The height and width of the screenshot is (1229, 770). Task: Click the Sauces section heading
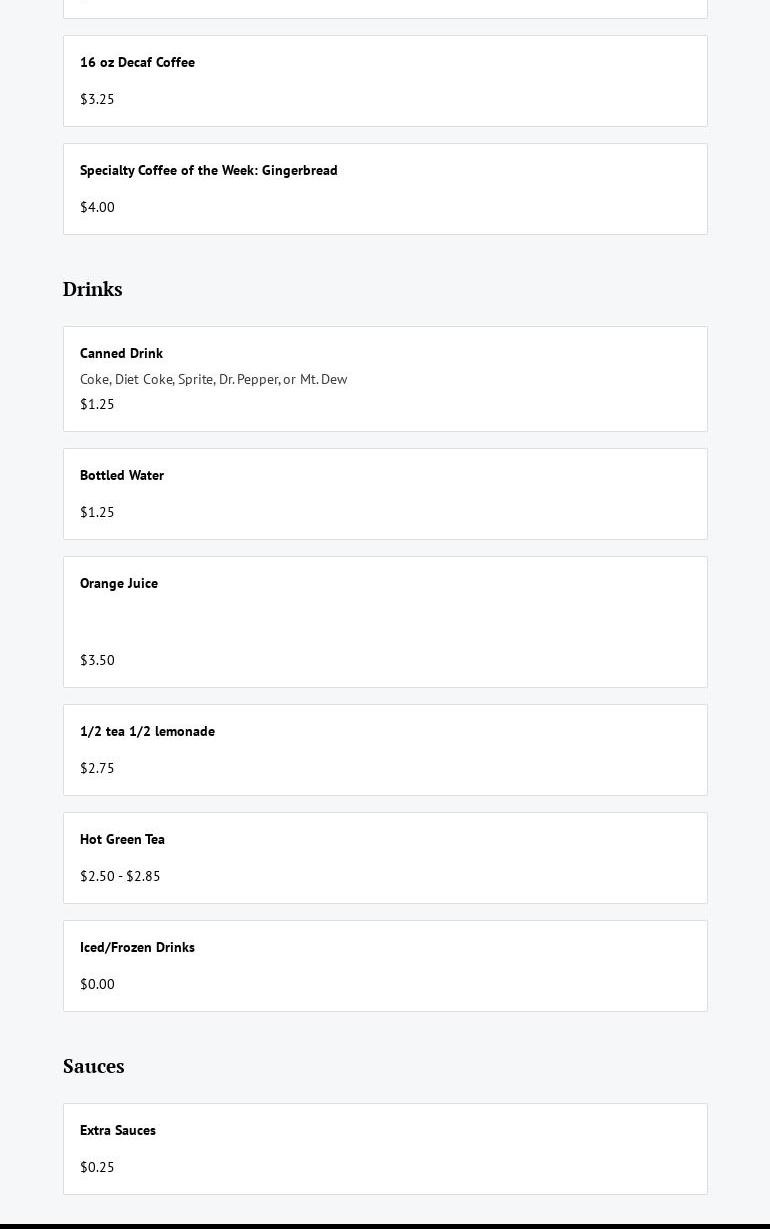point(93,1066)
